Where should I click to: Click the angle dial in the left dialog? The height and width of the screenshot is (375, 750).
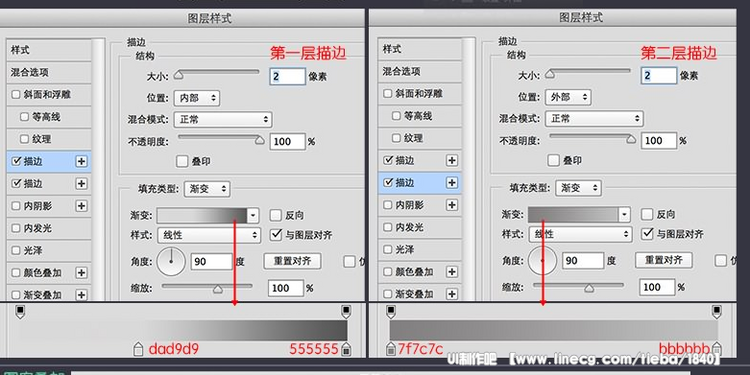[171, 262]
